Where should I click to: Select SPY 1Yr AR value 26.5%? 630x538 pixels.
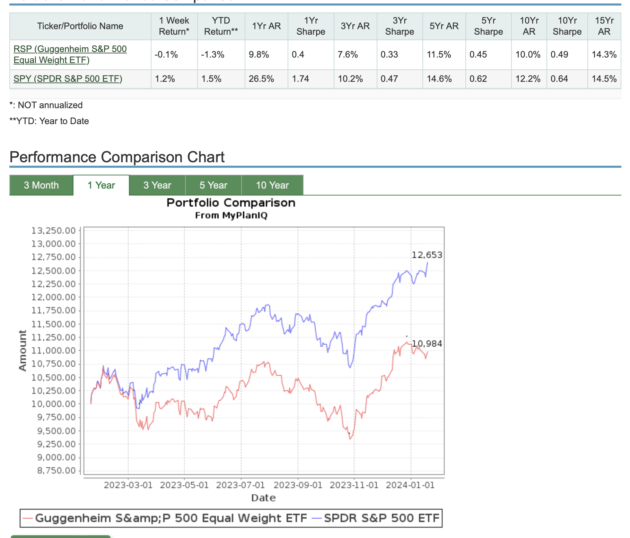click(261, 79)
